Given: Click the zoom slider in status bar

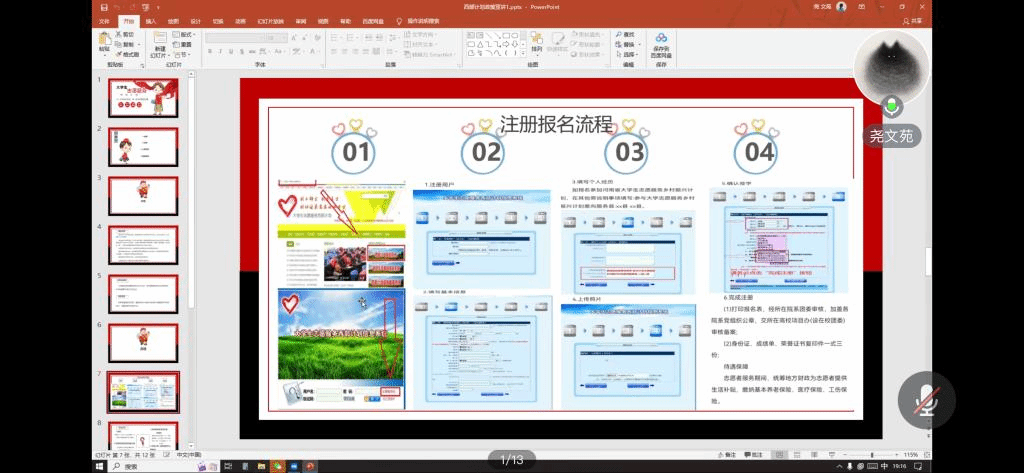Looking at the screenshot, I should (x=872, y=454).
